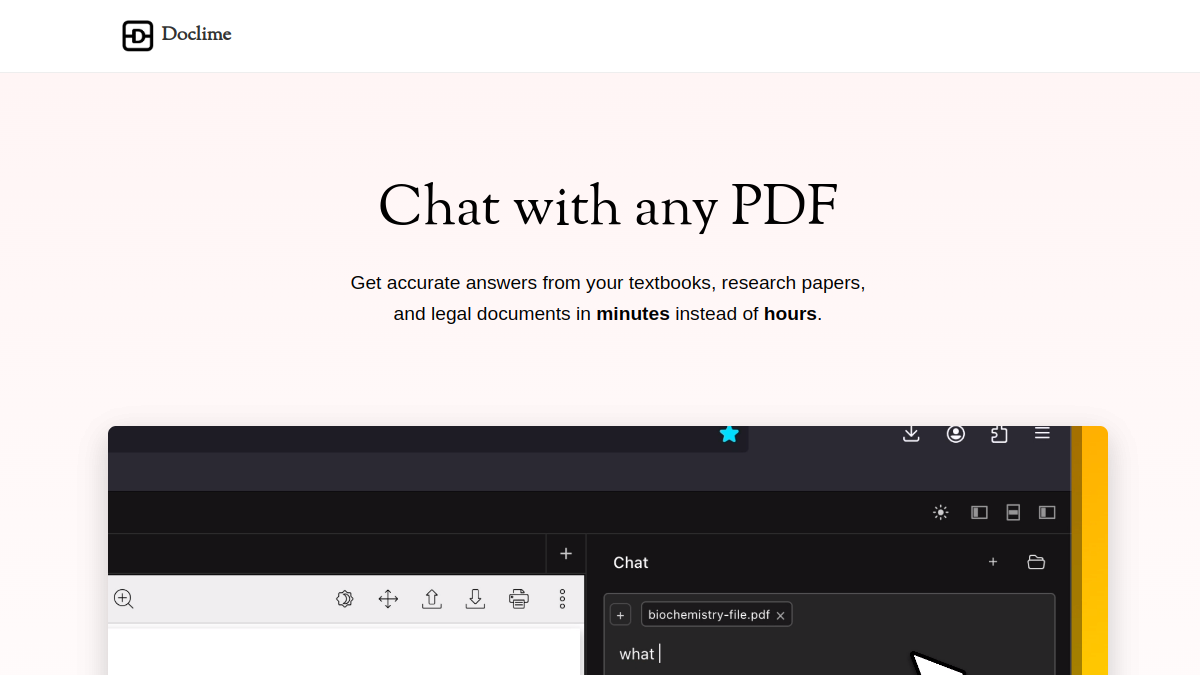Screen dimensions: 1200x675
Task: Select the sidebar layout icon right beside the sun
Action: [x=980, y=512]
